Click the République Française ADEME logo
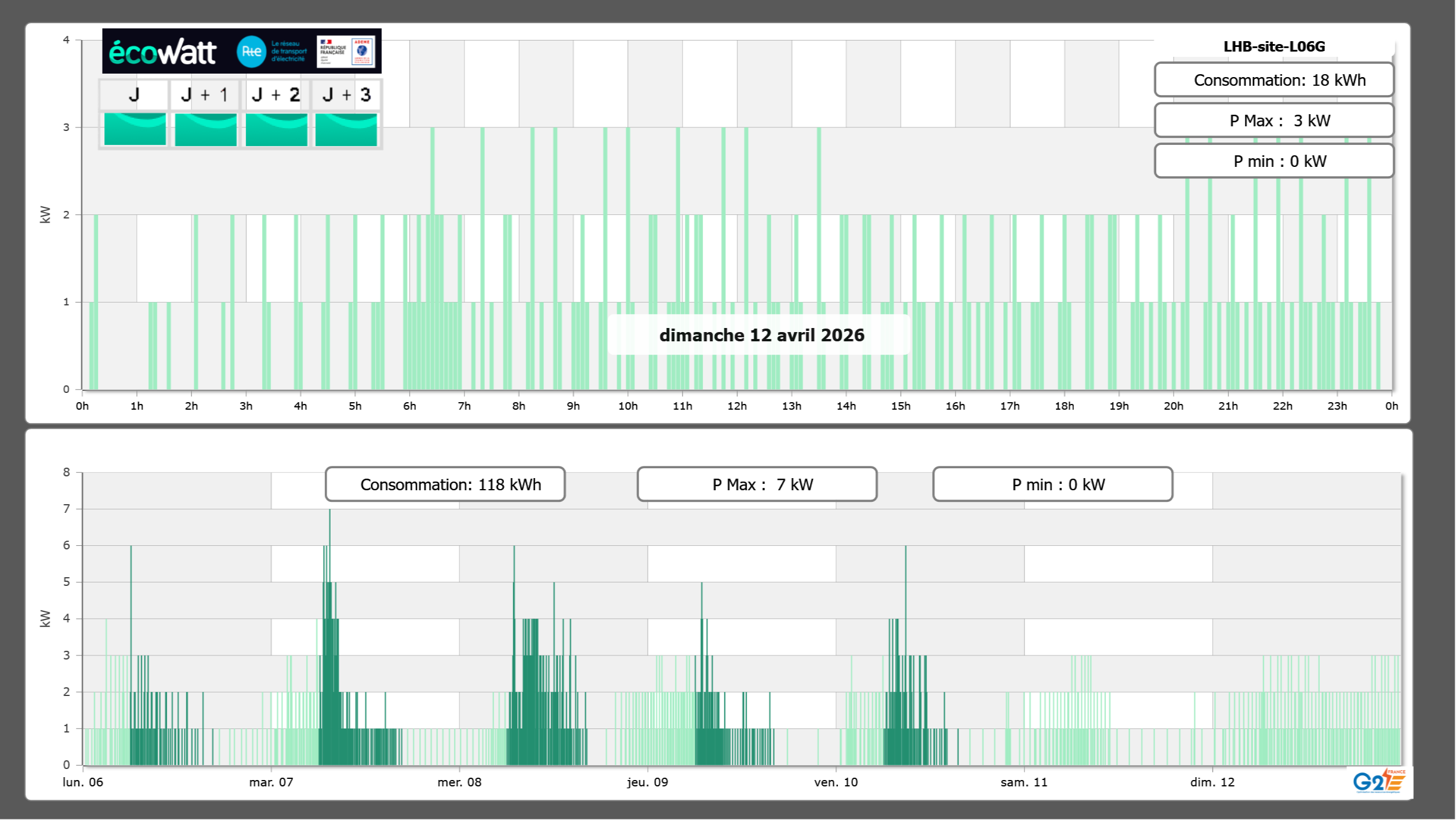This screenshot has width=1456, height=820. (x=346, y=52)
